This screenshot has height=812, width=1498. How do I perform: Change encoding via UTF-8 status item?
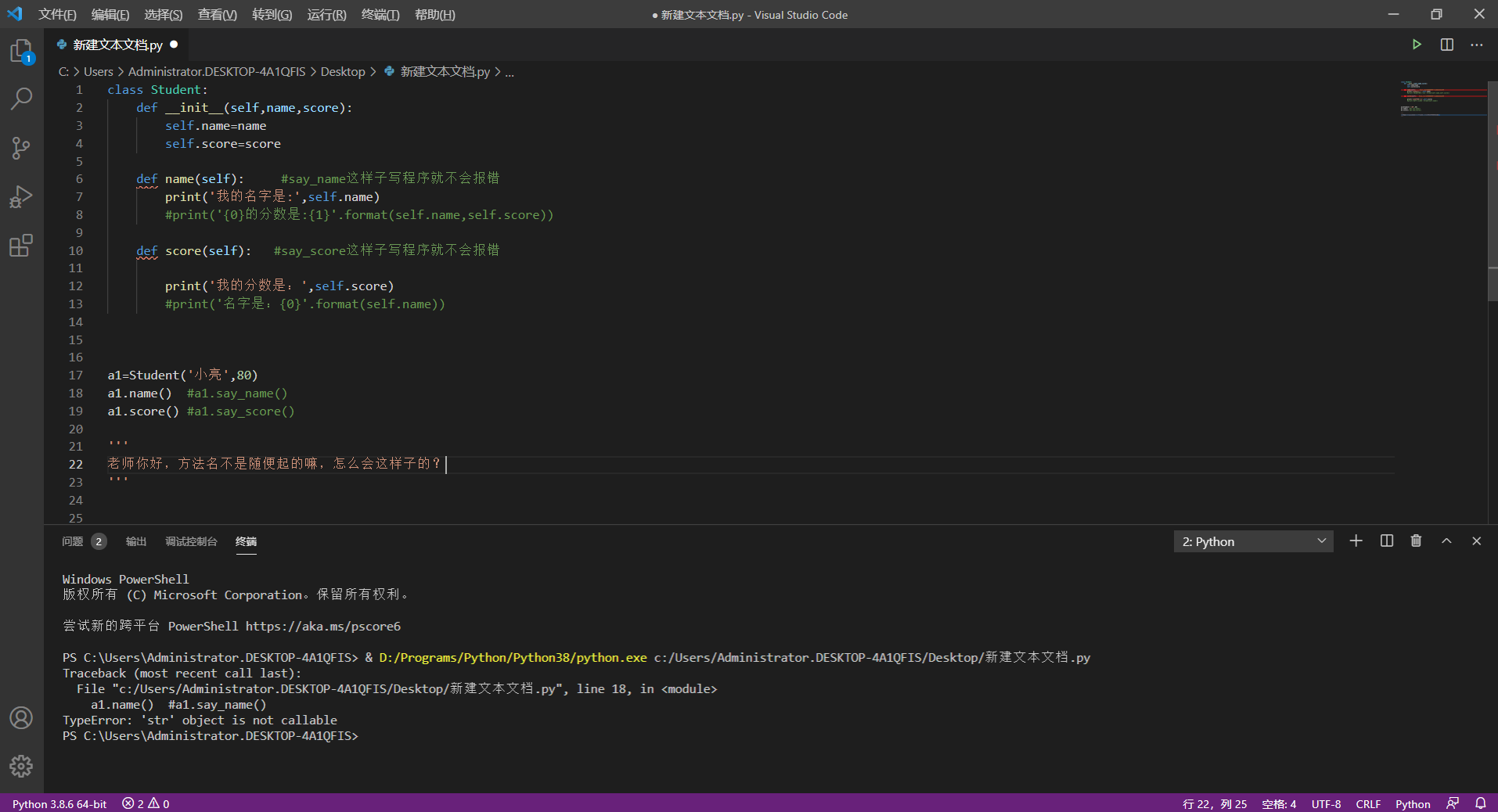point(1326,803)
